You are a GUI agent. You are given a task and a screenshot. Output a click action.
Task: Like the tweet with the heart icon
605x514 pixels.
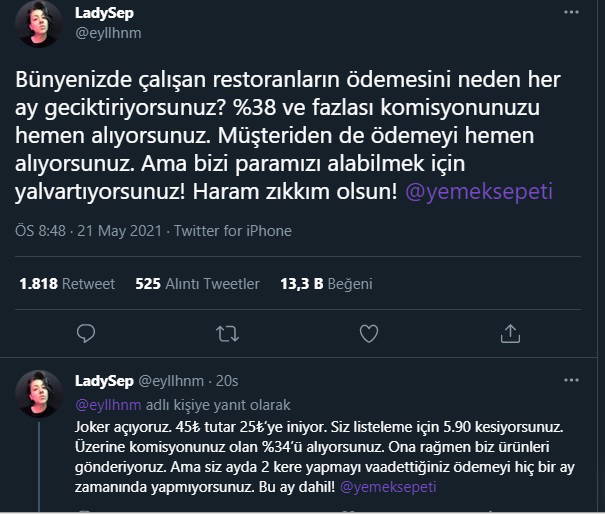(x=369, y=332)
